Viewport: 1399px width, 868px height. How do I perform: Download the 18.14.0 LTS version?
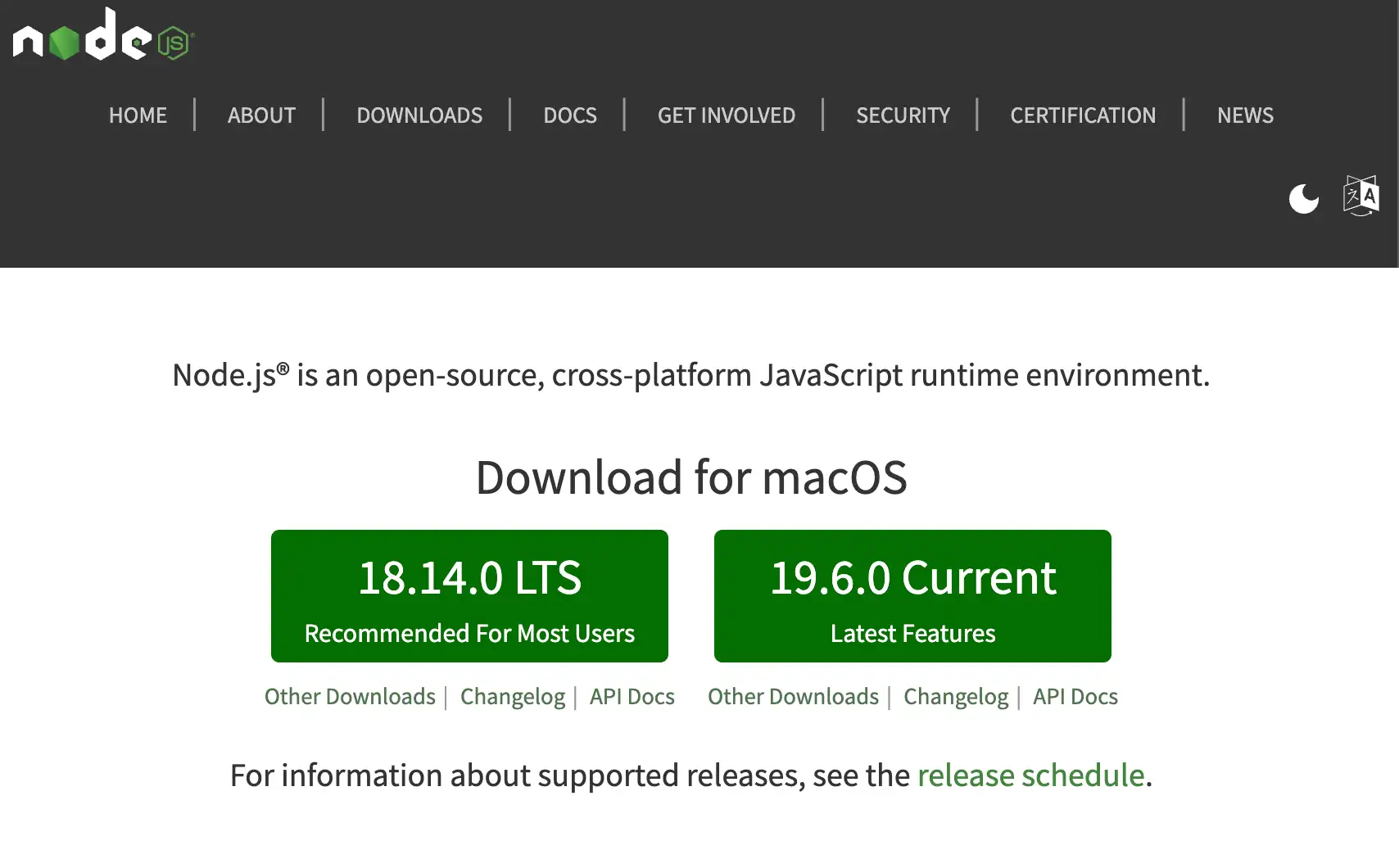click(469, 595)
